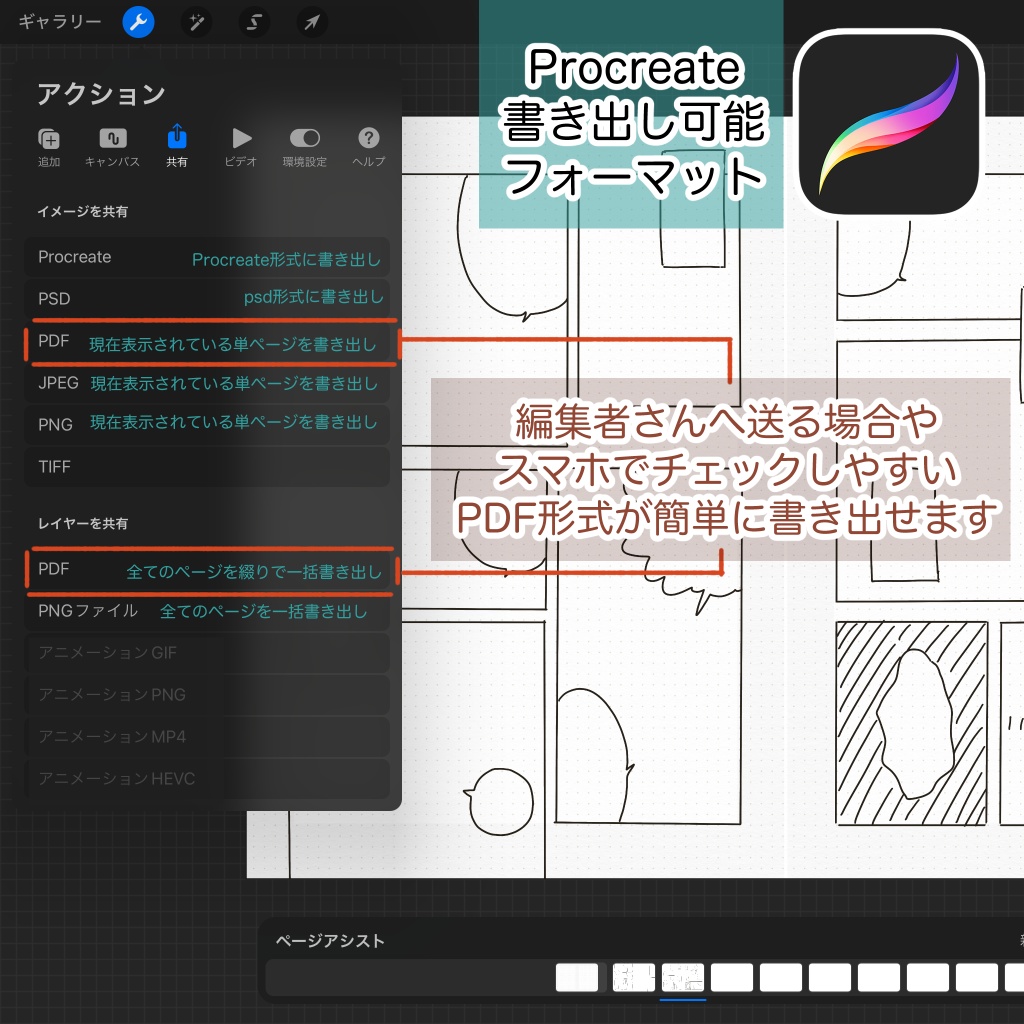Export current page as JPEG
Screen dimensions: 1024x1024
point(207,383)
